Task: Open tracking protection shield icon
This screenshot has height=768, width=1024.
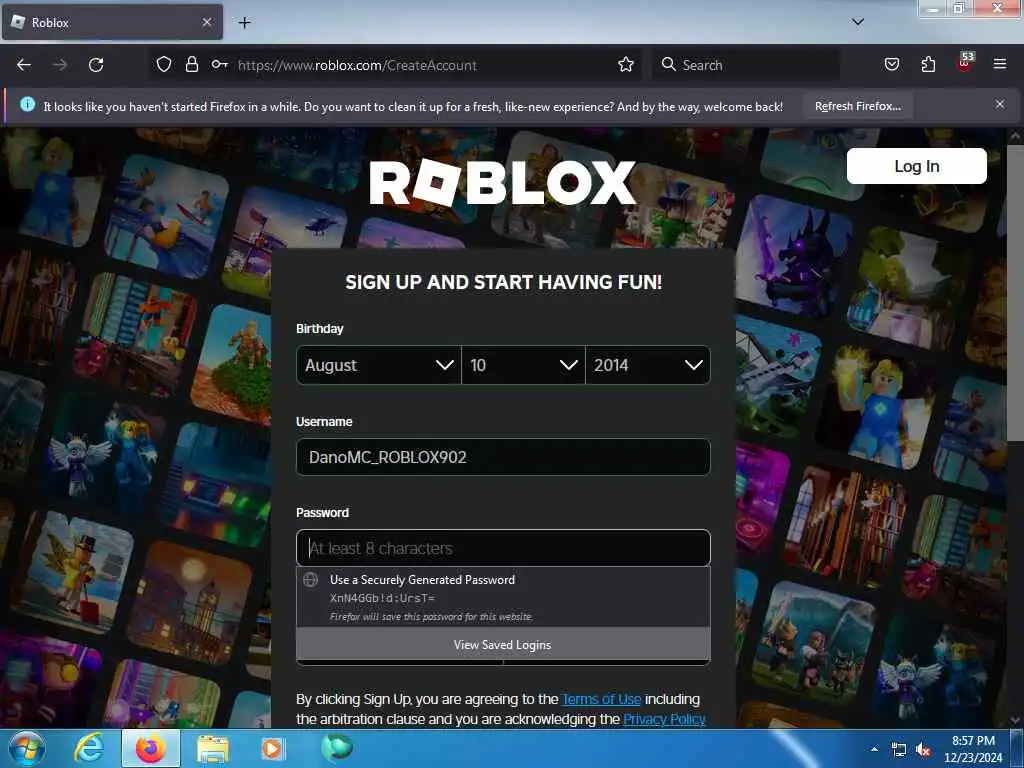Action: click(164, 64)
